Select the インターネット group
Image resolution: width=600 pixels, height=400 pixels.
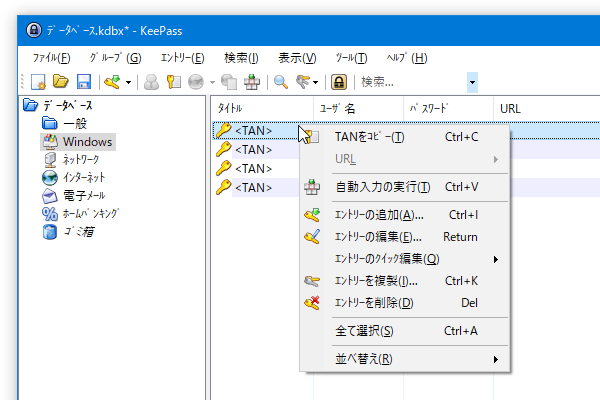click(x=84, y=178)
